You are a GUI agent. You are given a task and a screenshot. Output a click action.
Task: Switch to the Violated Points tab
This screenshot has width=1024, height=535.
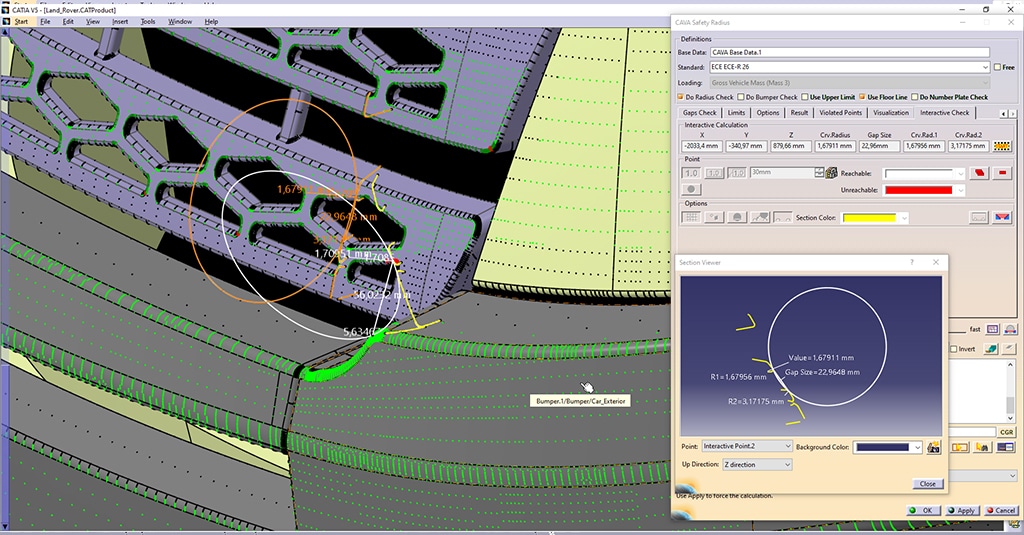click(840, 112)
